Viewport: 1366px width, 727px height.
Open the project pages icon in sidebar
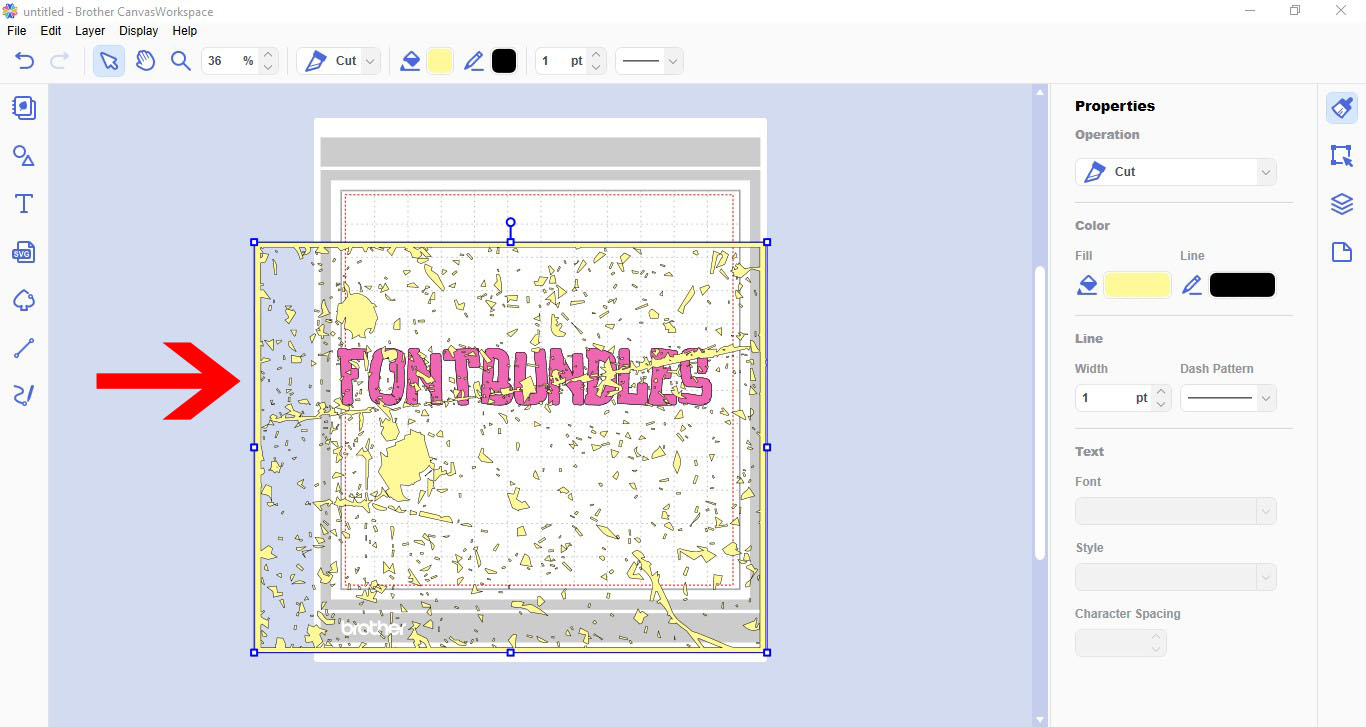pyautogui.click(x=24, y=107)
